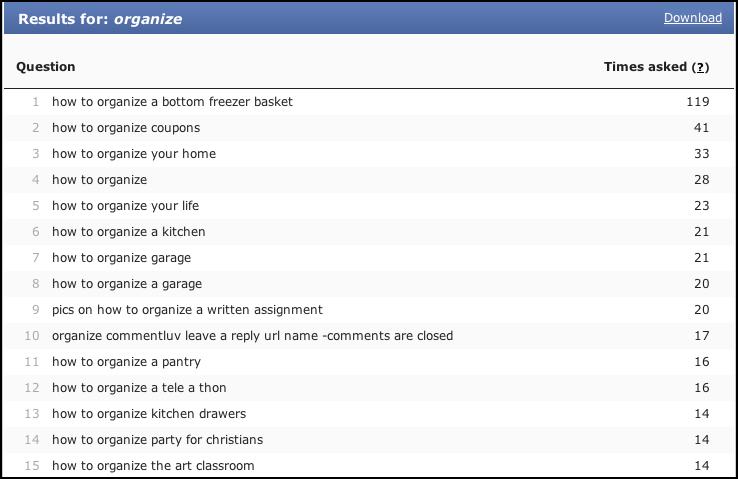Screen dimensions: 738x479
Task: Choose how to organize your home row
Action: coord(369,154)
